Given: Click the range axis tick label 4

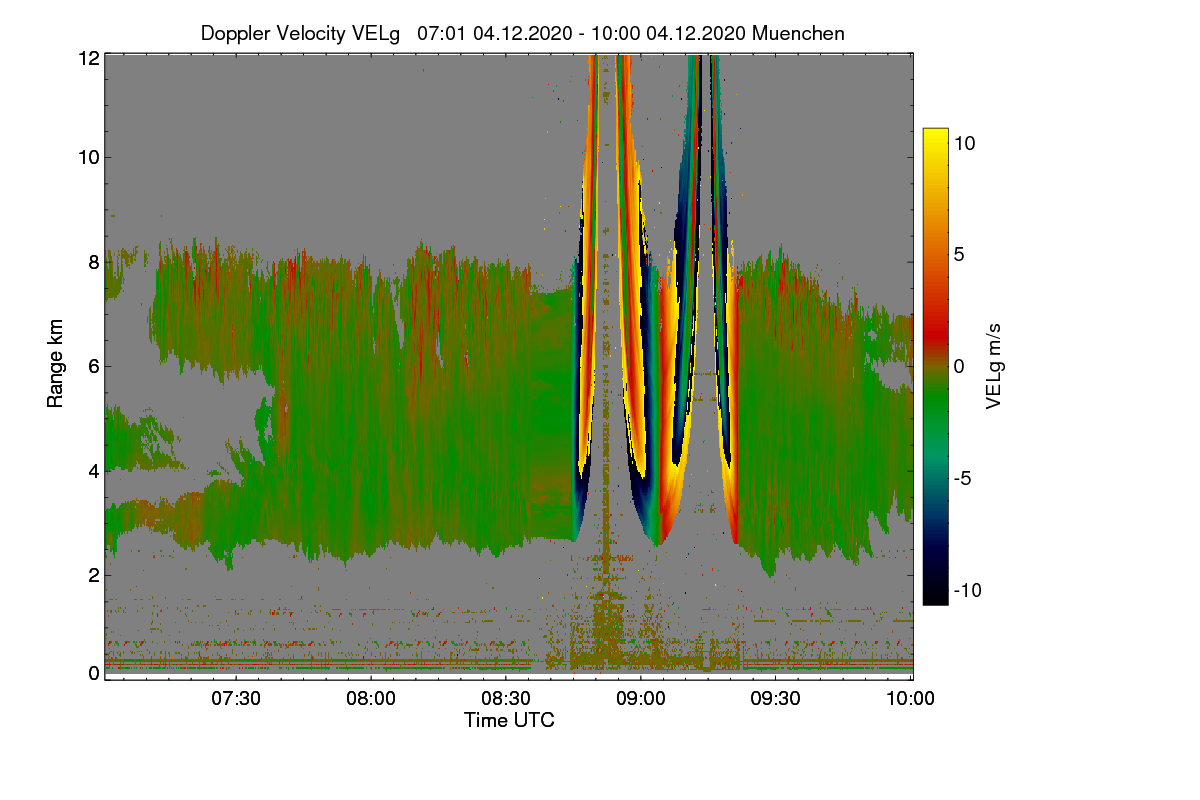Looking at the screenshot, I should [x=93, y=470].
